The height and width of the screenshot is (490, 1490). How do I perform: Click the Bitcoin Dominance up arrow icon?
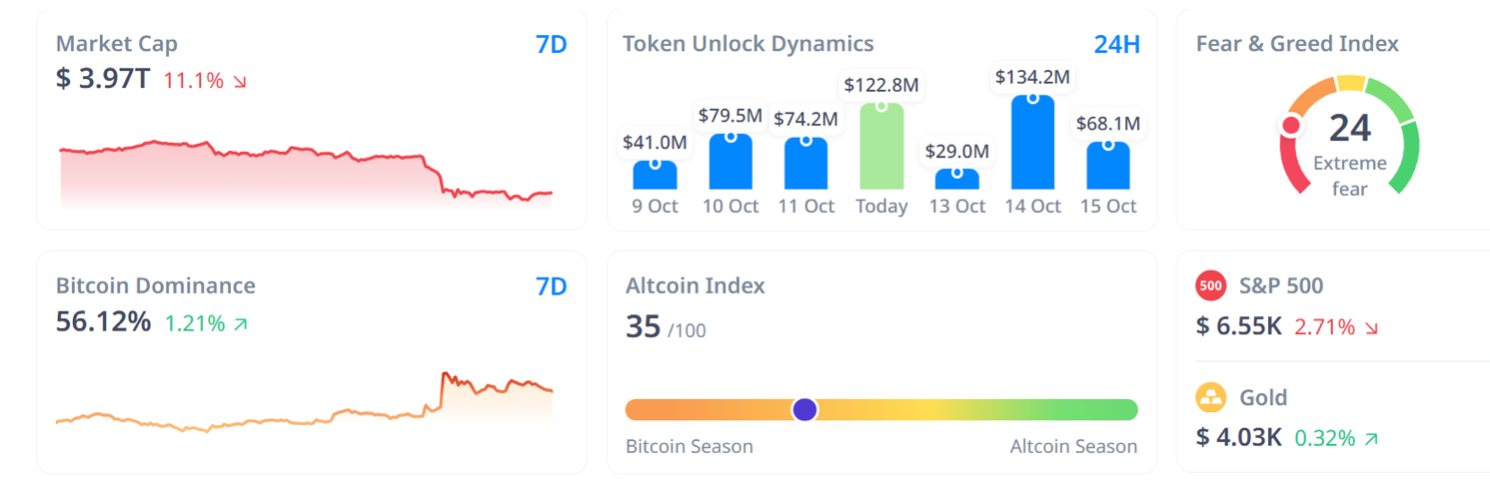(x=240, y=324)
